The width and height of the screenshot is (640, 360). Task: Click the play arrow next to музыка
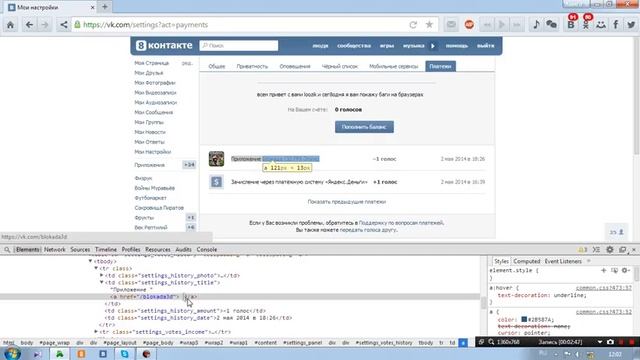(x=433, y=46)
